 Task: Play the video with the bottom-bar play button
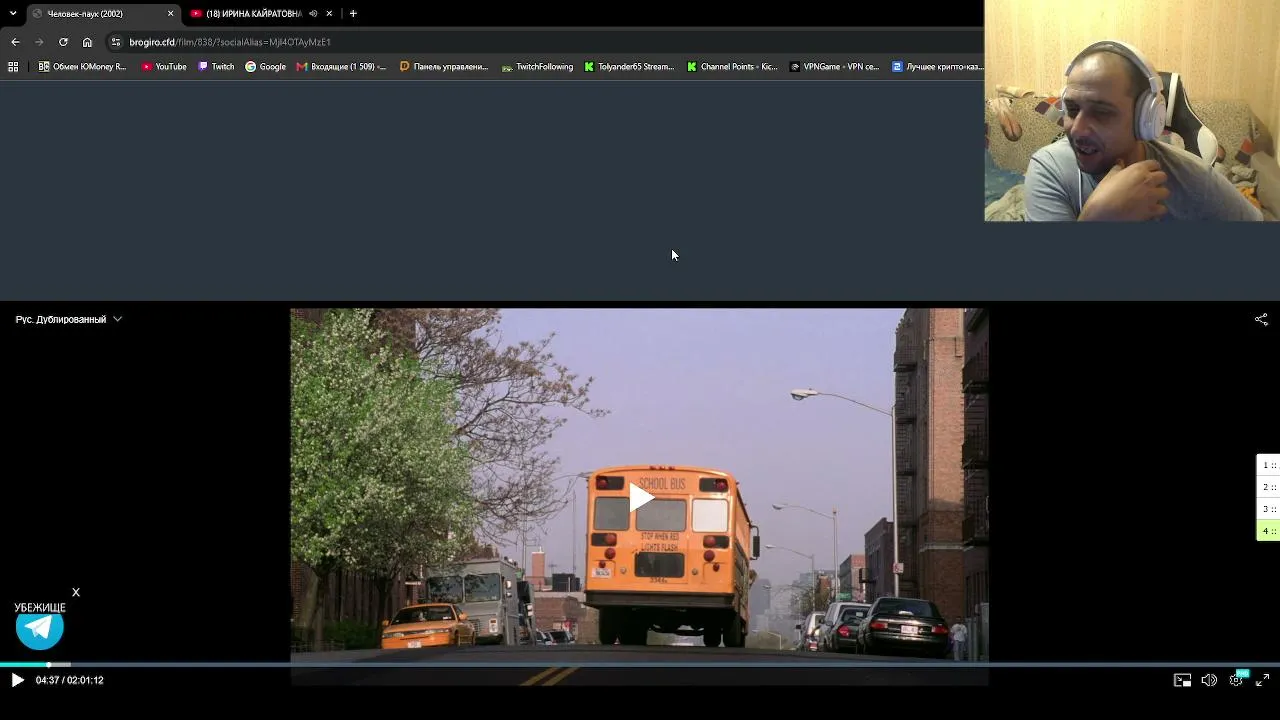pyautogui.click(x=17, y=680)
